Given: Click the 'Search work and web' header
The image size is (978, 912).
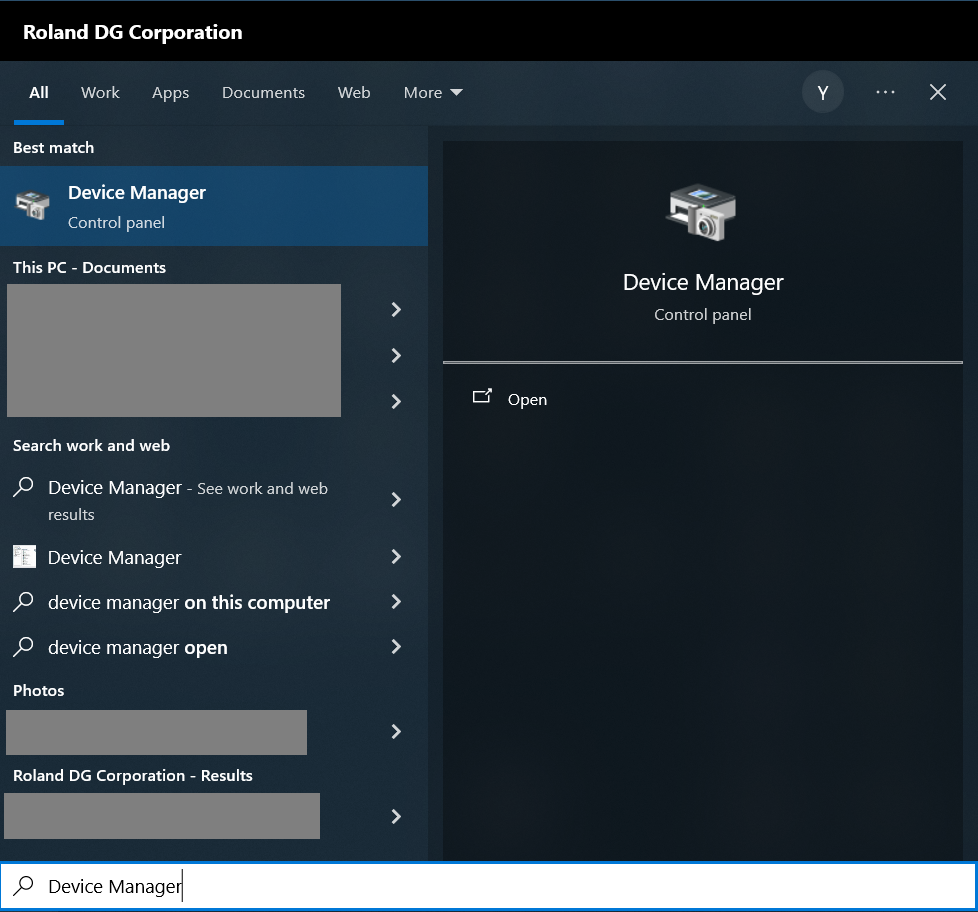Looking at the screenshot, I should (x=92, y=445).
